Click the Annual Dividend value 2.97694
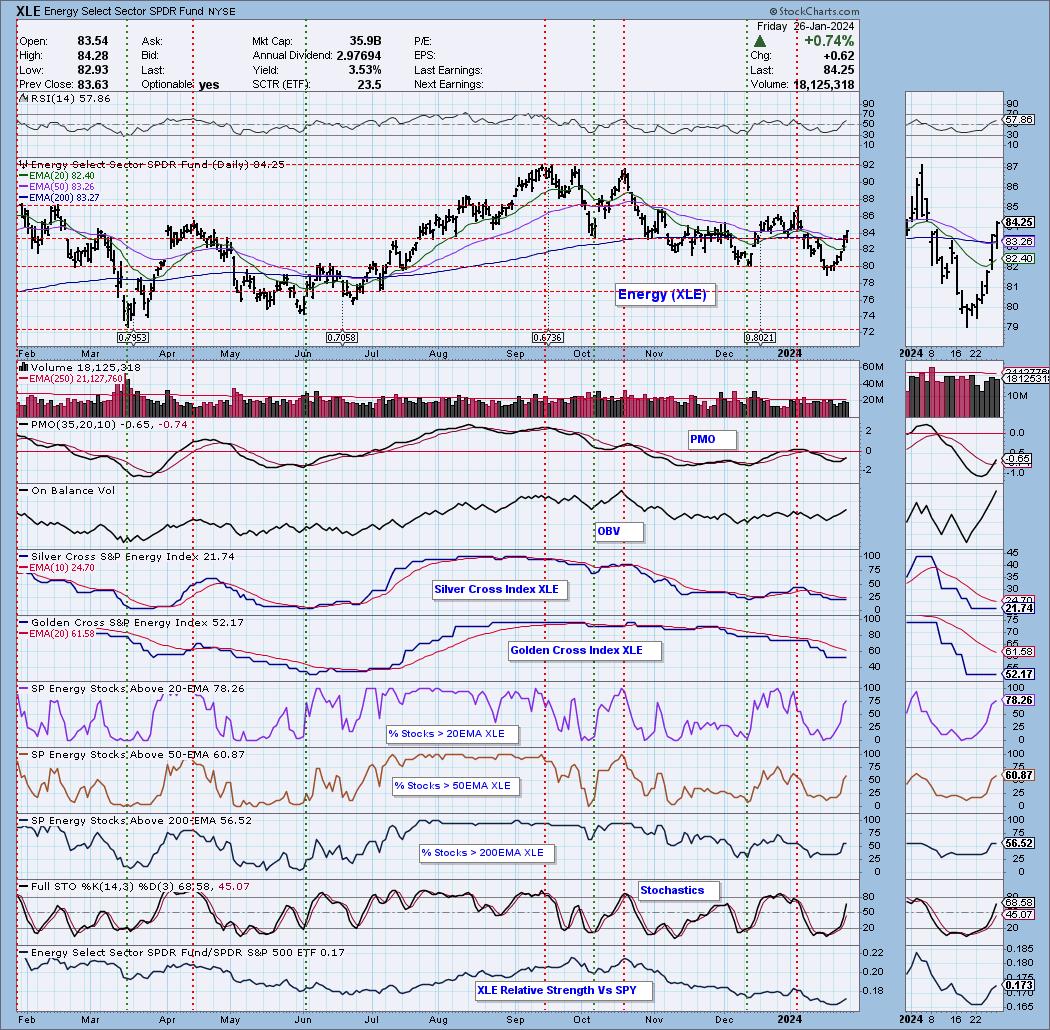This screenshot has width=1050, height=1030. pyautogui.click(x=359, y=56)
